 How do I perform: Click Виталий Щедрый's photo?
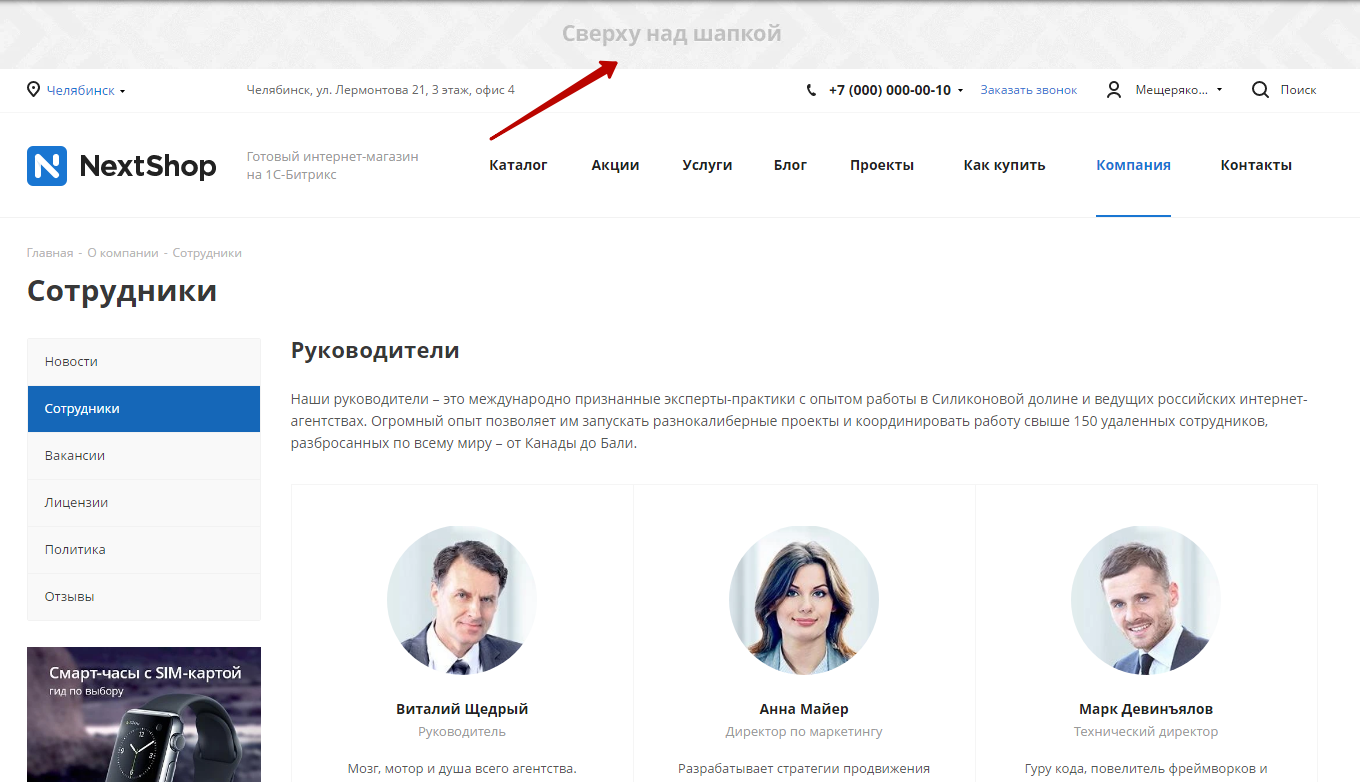(x=462, y=601)
